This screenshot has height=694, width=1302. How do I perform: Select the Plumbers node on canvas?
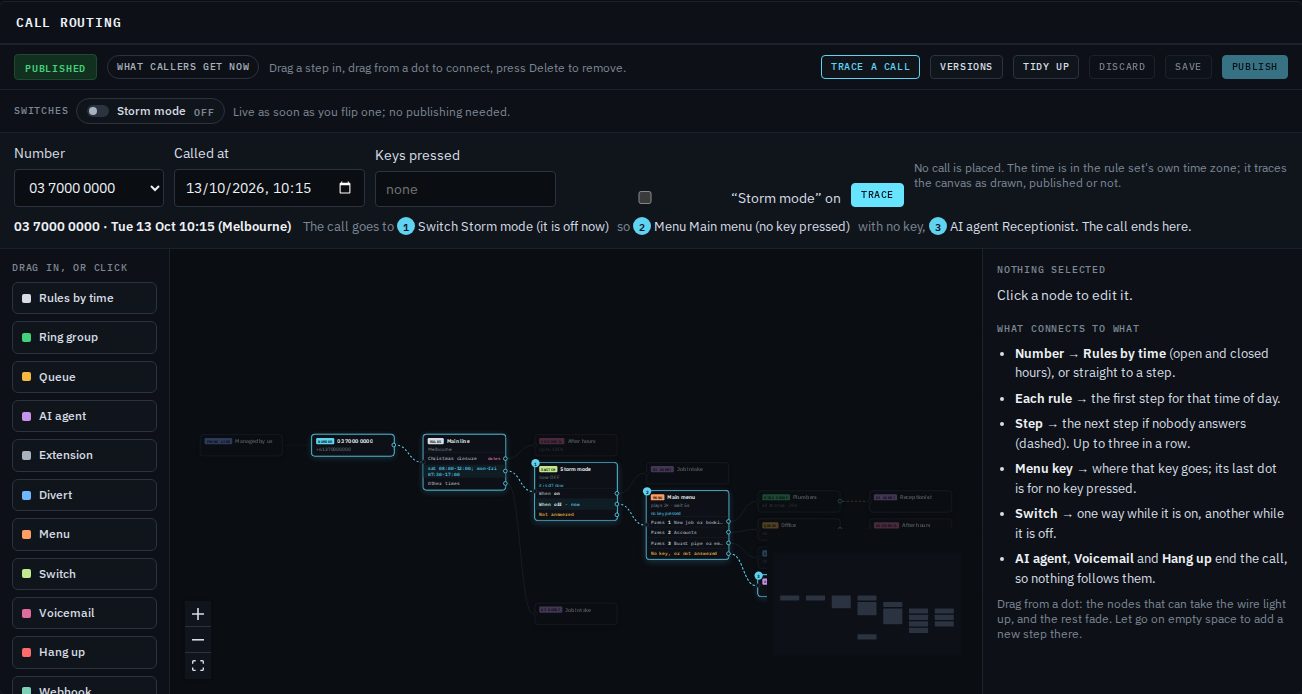point(799,501)
